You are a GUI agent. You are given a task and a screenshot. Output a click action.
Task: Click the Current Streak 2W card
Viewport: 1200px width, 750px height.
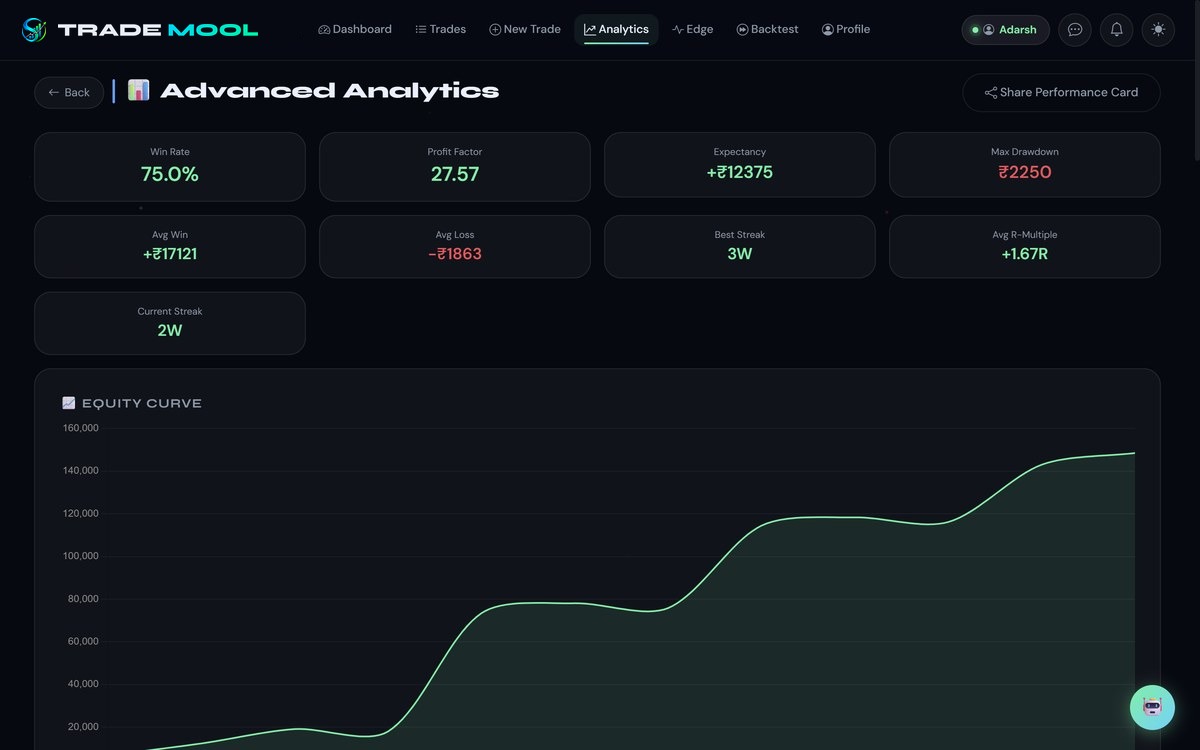point(170,323)
